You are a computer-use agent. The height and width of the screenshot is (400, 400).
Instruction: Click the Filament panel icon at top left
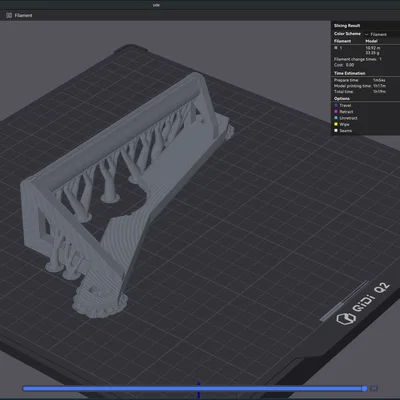(x=9, y=15)
